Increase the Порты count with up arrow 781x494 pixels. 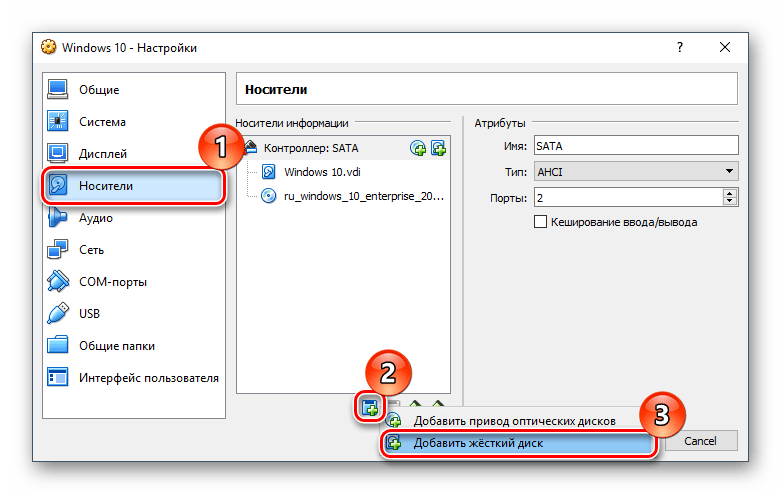tap(730, 194)
